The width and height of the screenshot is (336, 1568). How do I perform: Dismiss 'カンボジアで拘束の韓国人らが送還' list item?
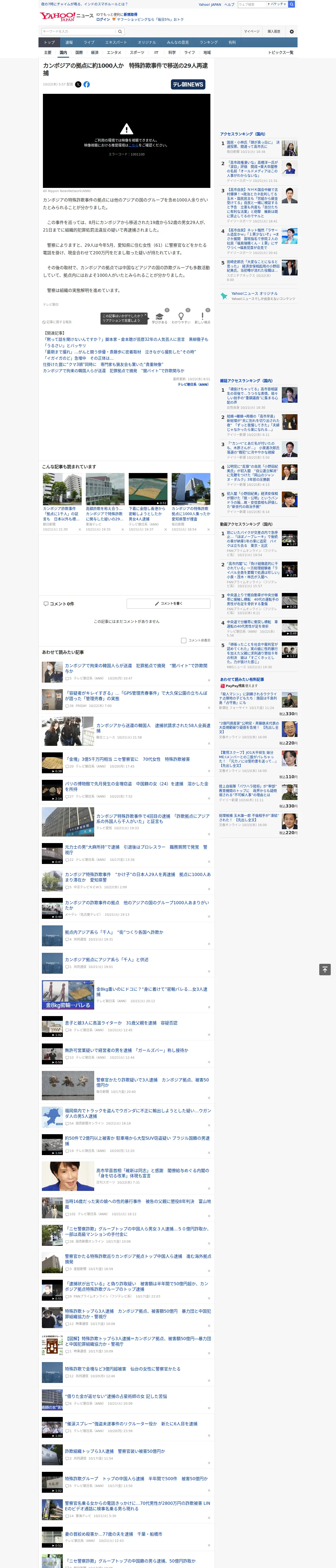coord(209,681)
